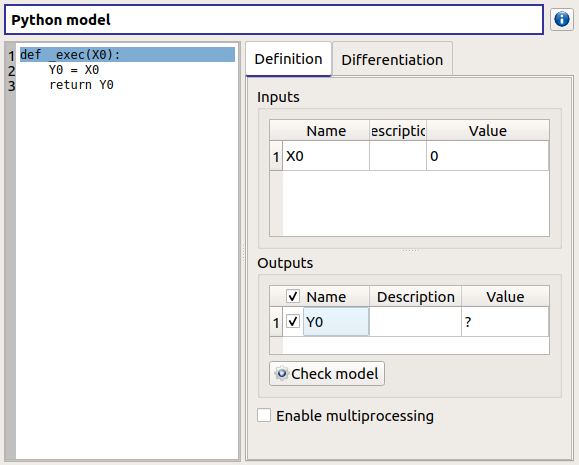Select the Definition tab
579x465 pixels.
click(x=288, y=59)
